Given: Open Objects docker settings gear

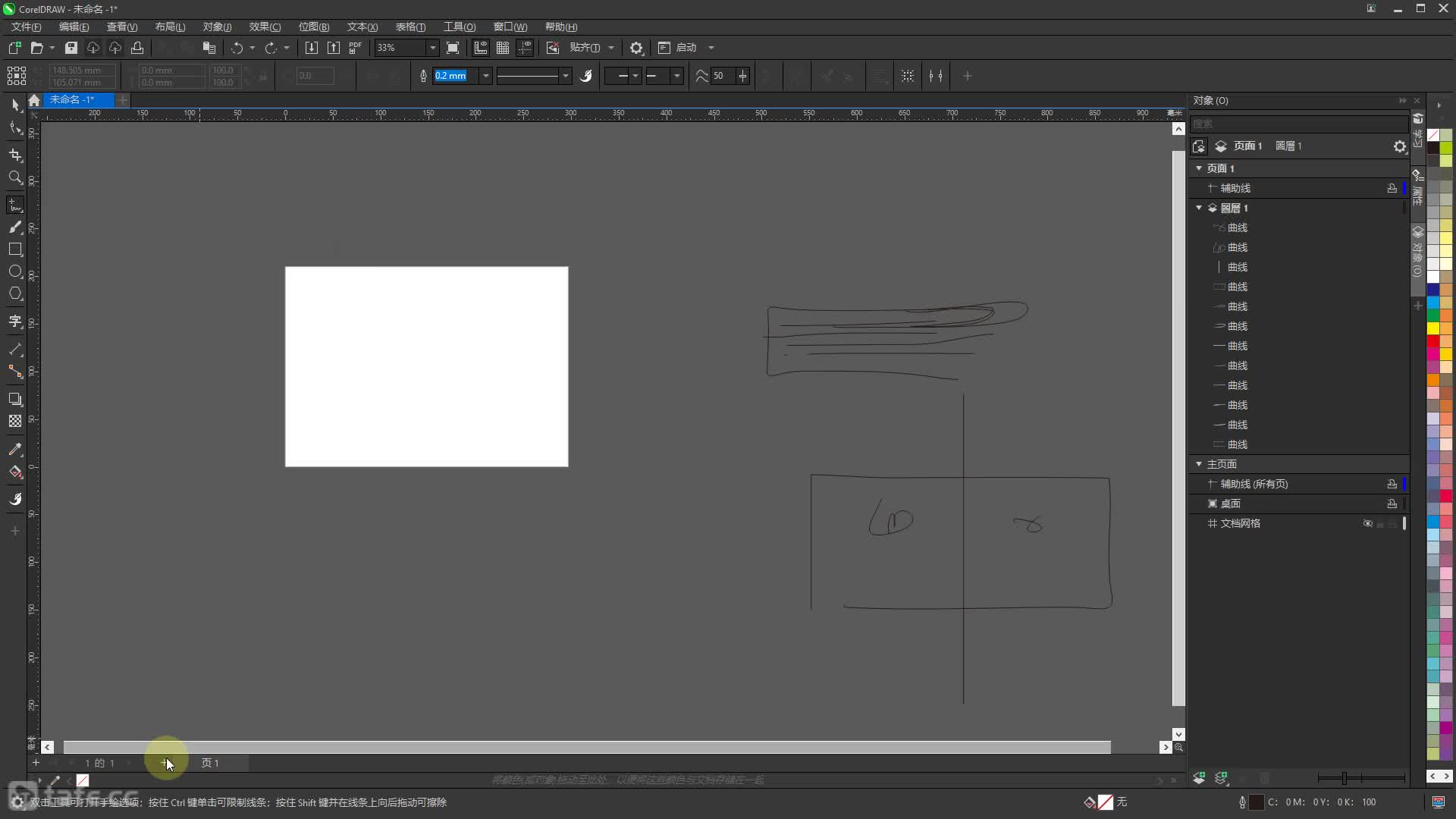Looking at the screenshot, I should (x=1400, y=146).
